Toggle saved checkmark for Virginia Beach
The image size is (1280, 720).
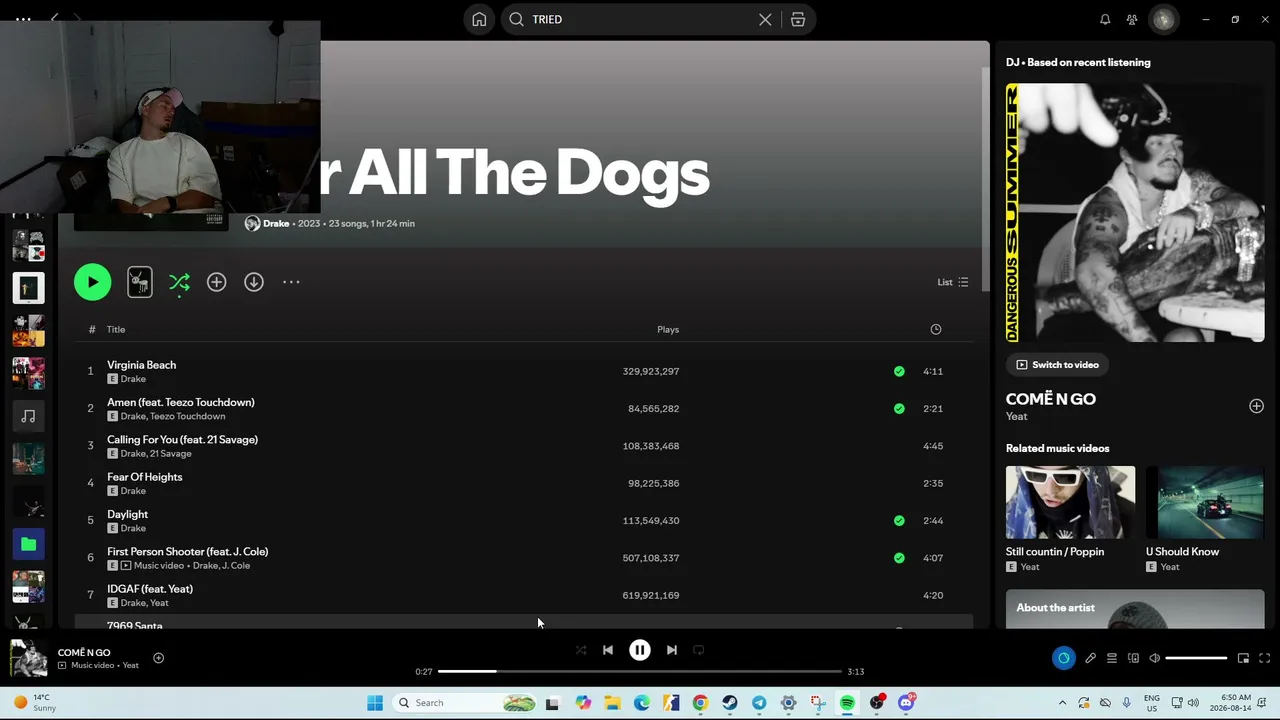pos(899,371)
